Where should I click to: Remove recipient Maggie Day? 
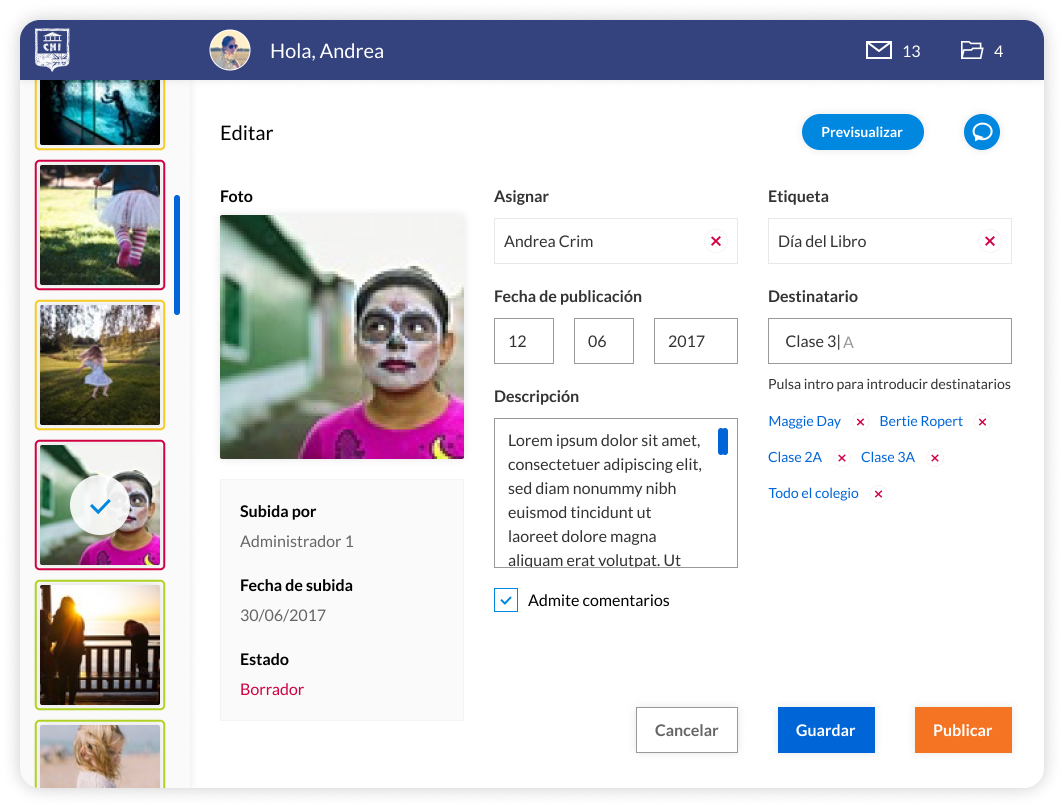[860, 422]
